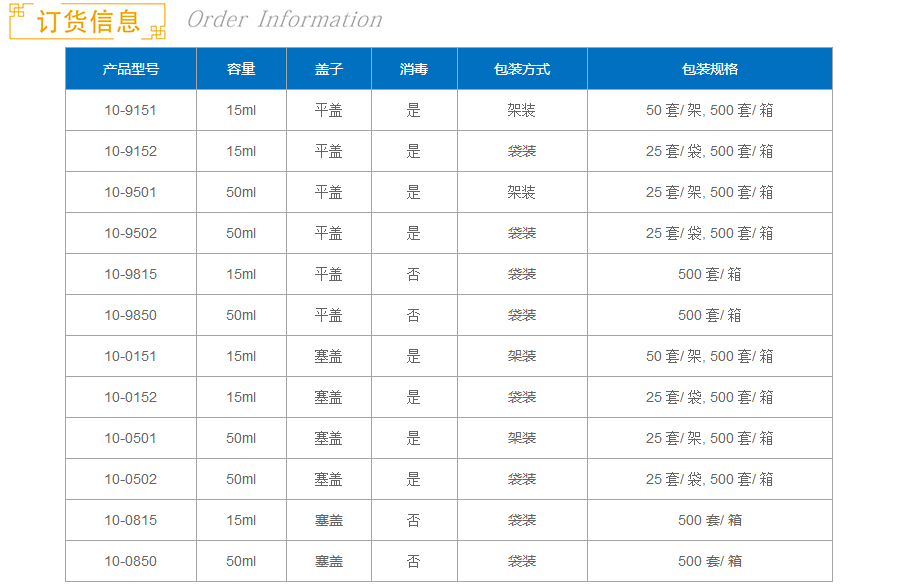The width and height of the screenshot is (900, 587).
Task: Select product model 10-9502
Action: (x=130, y=233)
